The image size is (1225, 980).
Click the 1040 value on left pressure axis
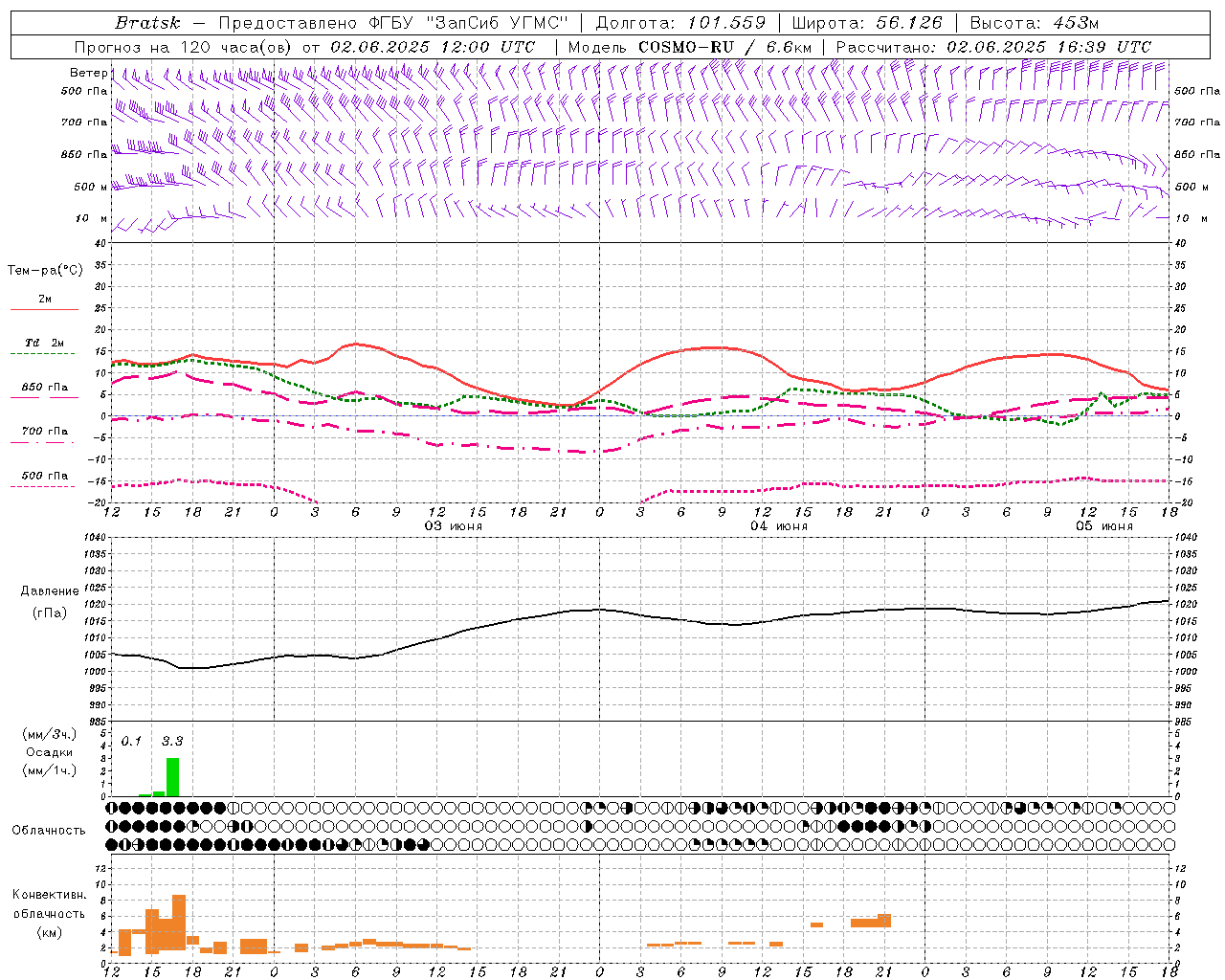[95, 537]
